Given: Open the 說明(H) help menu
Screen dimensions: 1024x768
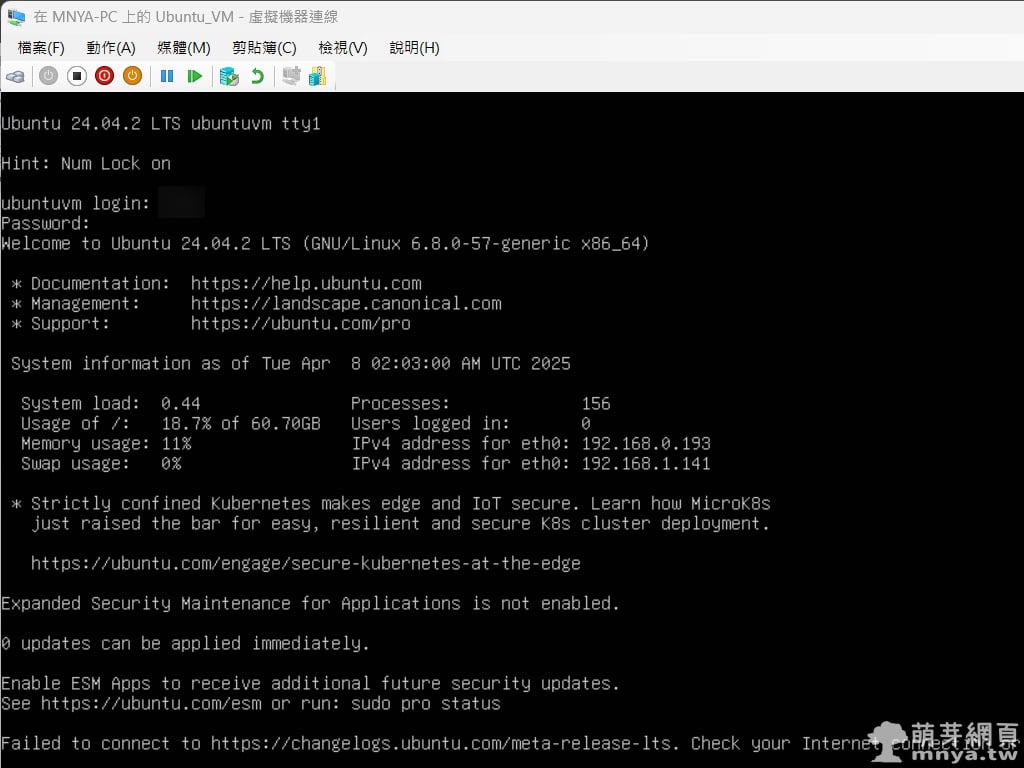Looking at the screenshot, I should 414,48.
